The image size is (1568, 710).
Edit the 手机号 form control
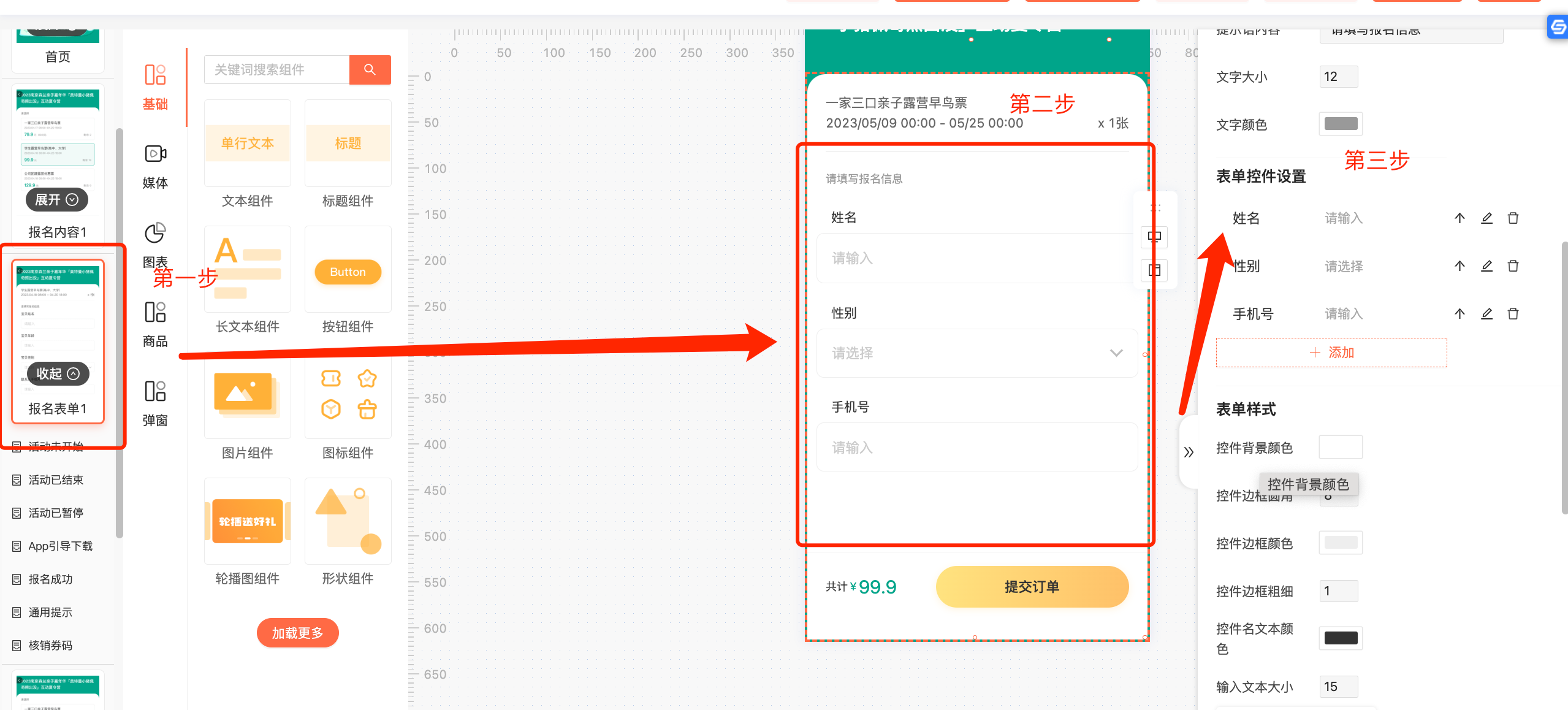pyautogui.click(x=1486, y=314)
